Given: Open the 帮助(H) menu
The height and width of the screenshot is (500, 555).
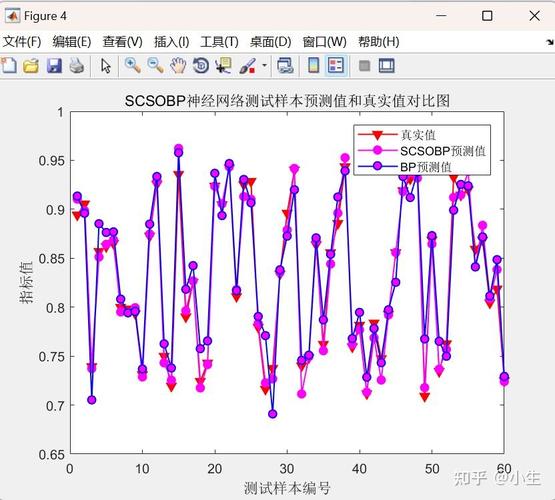Looking at the screenshot, I should click(379, 42).
